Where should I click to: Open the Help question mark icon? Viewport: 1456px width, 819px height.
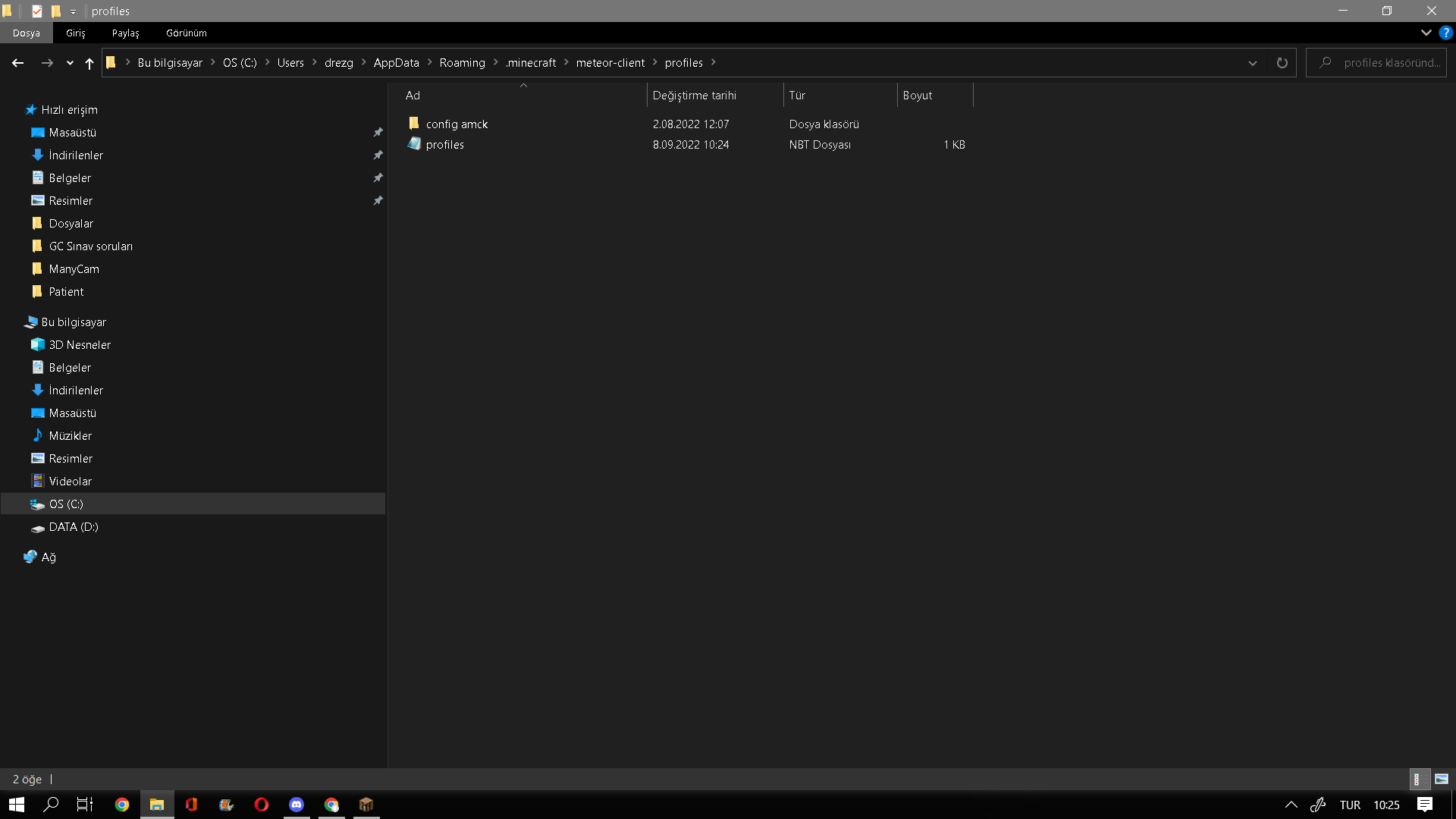coord(1445,33)
